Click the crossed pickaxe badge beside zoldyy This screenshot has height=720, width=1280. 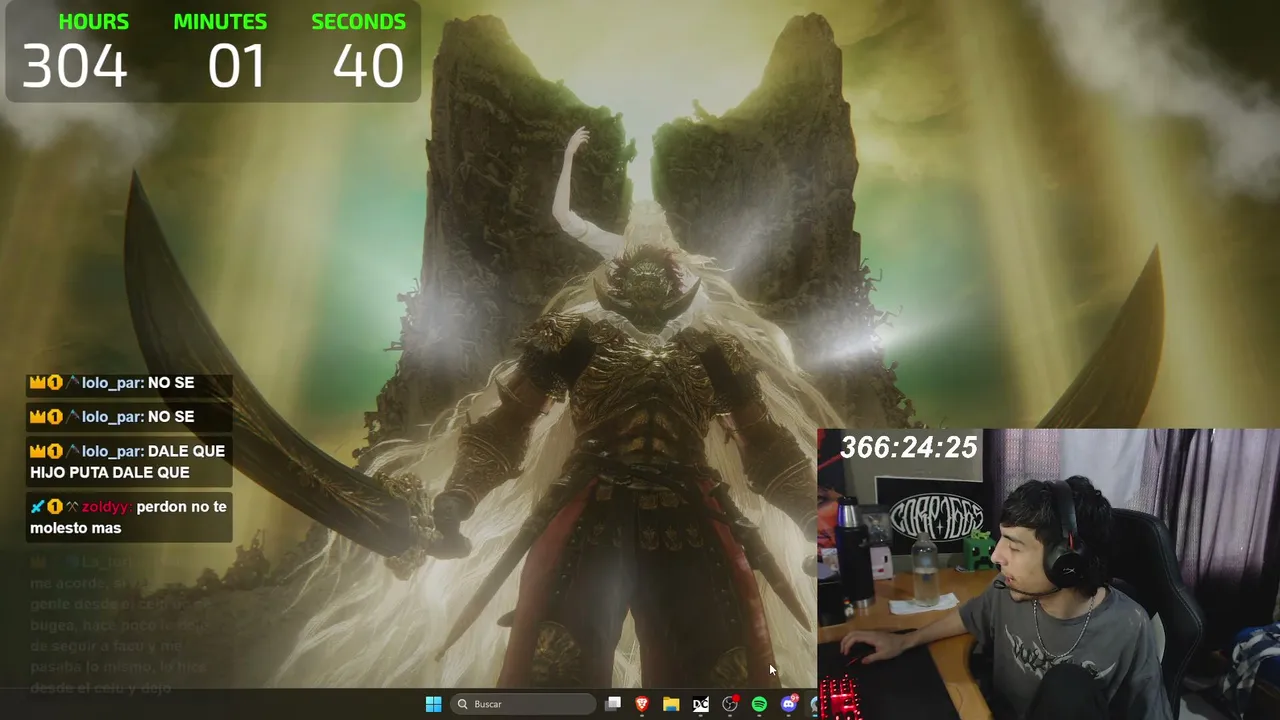72,507
